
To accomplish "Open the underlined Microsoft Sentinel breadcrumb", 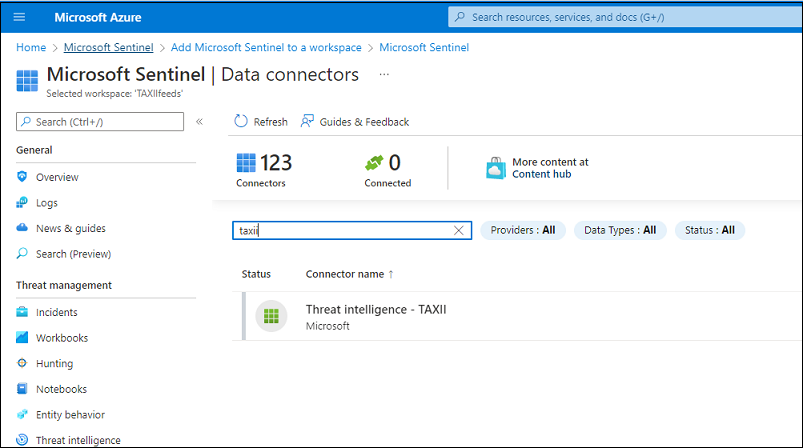I will click(109, 48).
